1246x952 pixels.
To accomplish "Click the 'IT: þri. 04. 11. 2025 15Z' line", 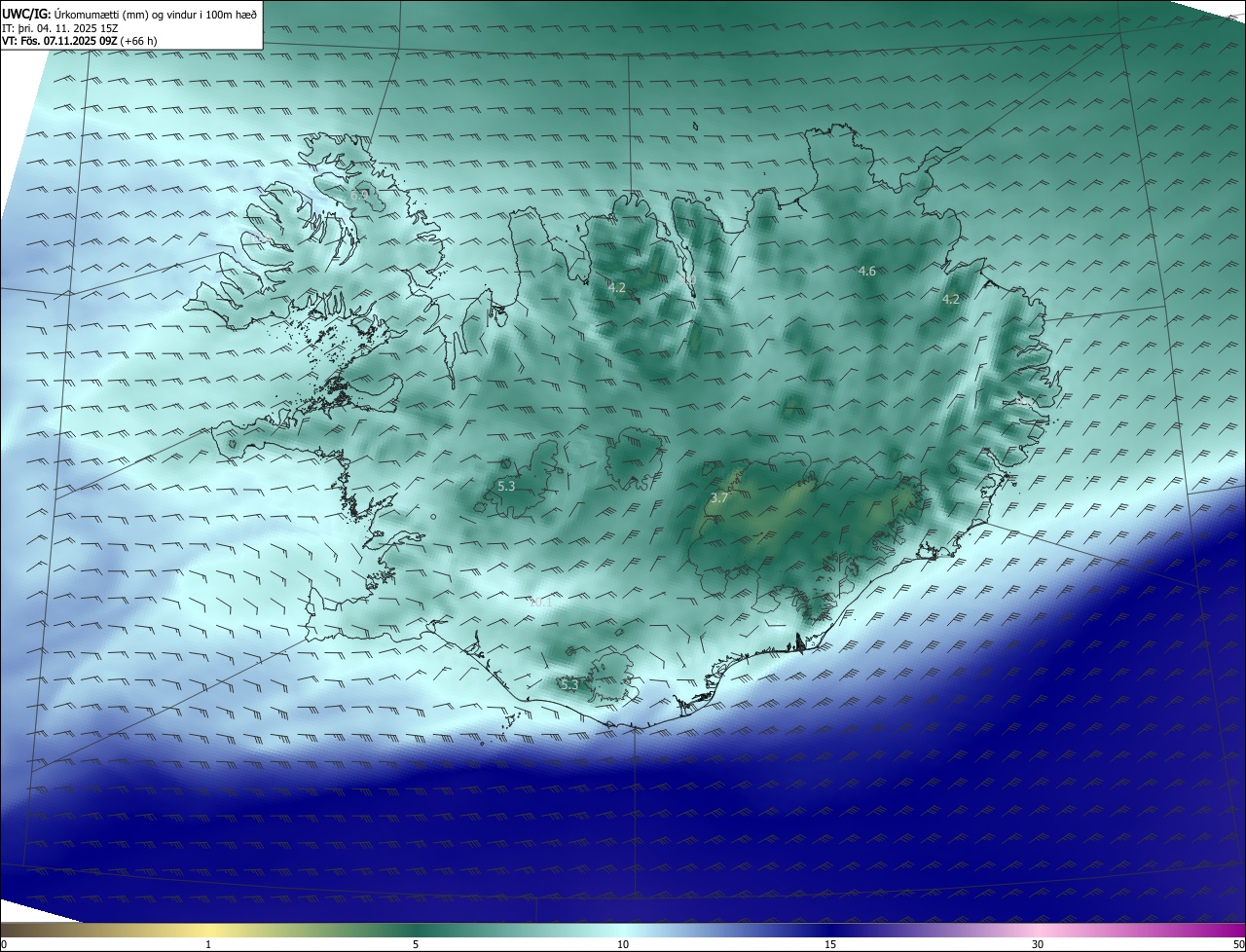I will tap(59, 28).
